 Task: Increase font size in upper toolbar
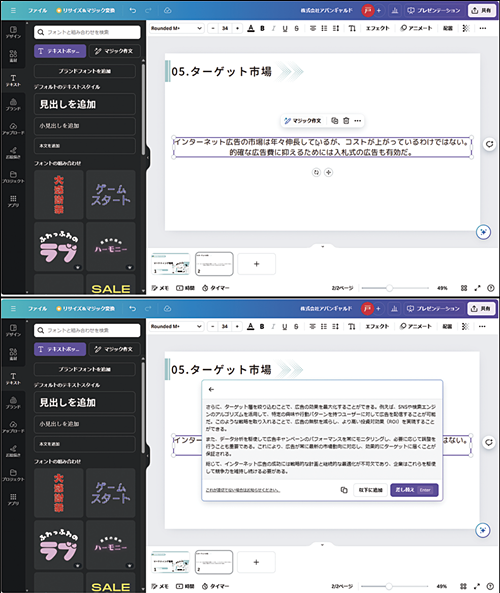point(237,28)
